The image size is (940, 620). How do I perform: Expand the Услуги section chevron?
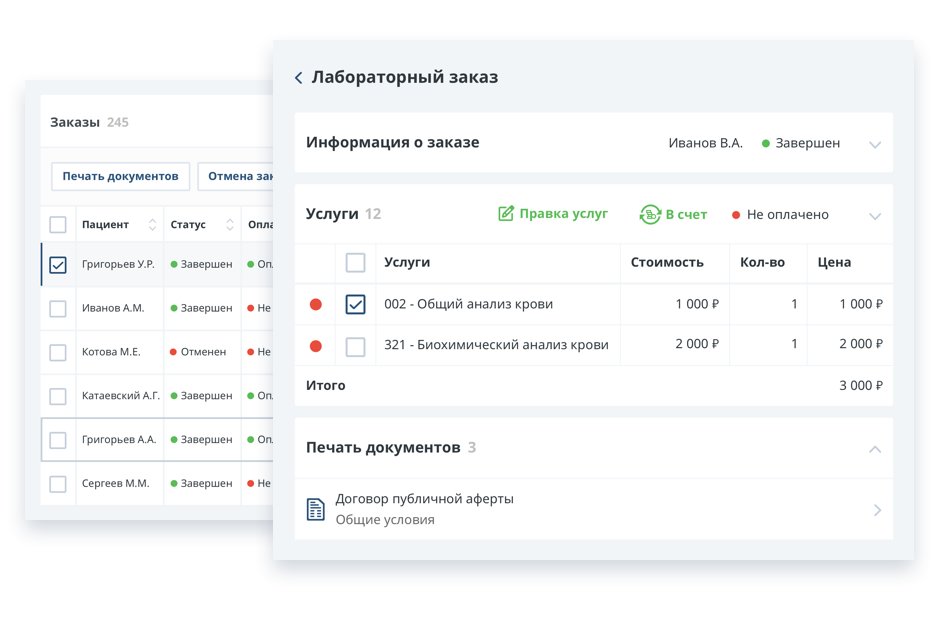click(875, 215)
